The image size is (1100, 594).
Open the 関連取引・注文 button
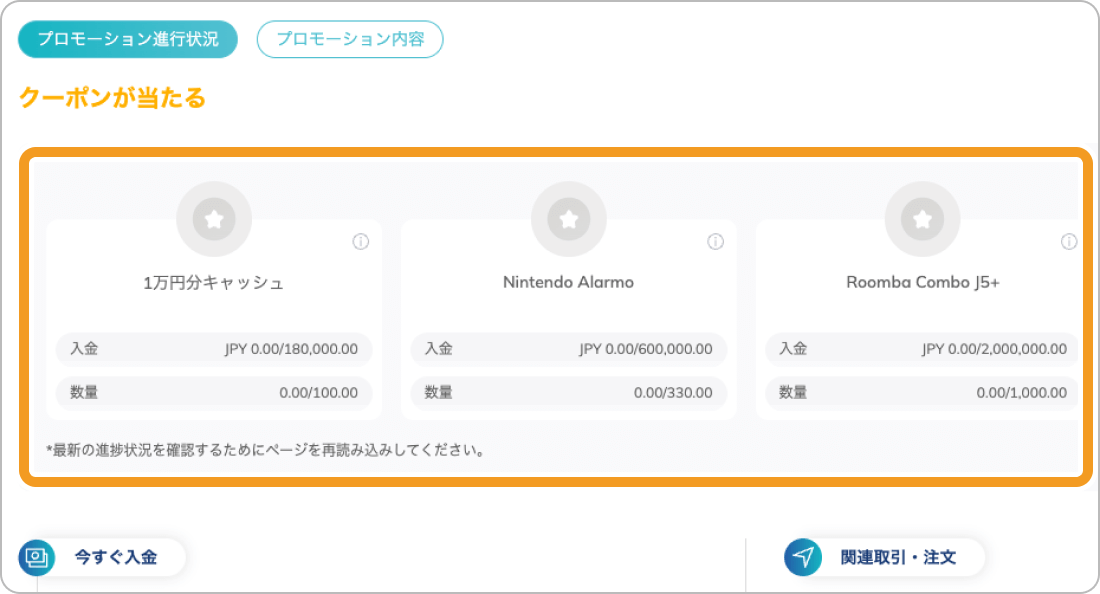[x=885, y=558]
